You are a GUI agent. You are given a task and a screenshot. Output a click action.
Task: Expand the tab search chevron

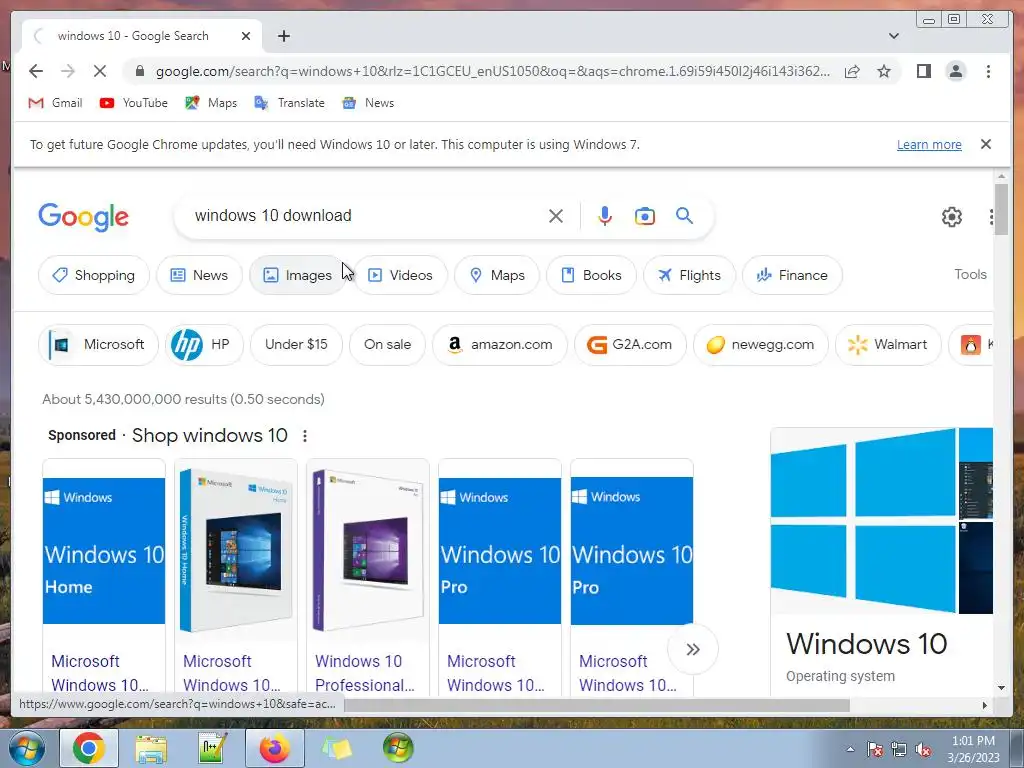pyautogui.click(x=893, y=36)
